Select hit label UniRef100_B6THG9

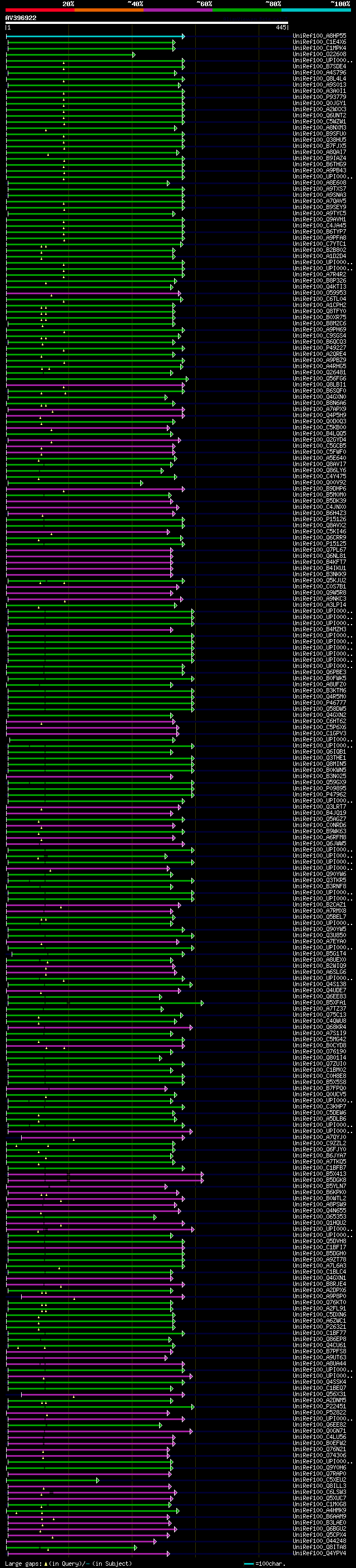click(x=319, y=164)
